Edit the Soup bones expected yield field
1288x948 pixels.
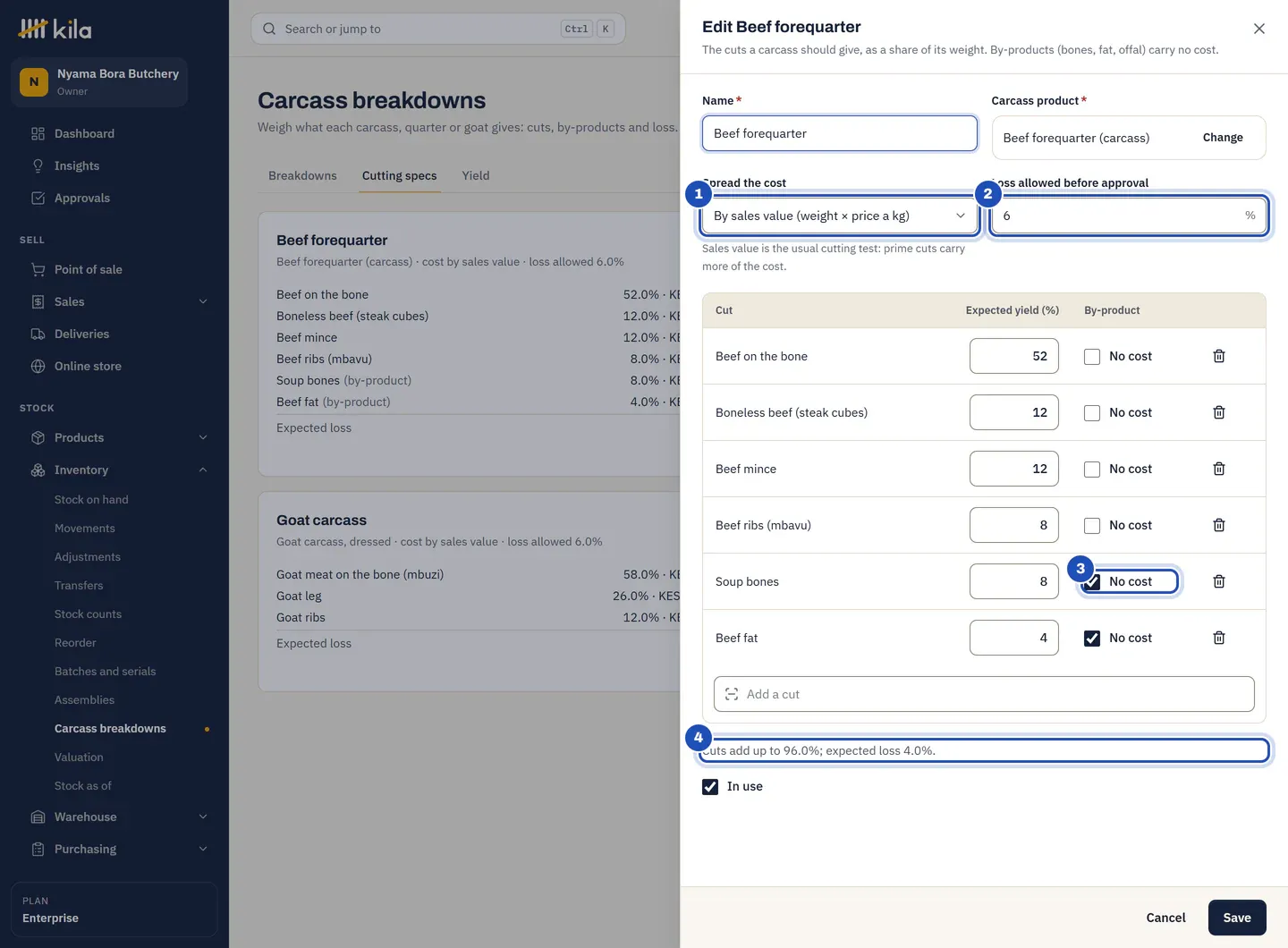(x=1013, y=581)
